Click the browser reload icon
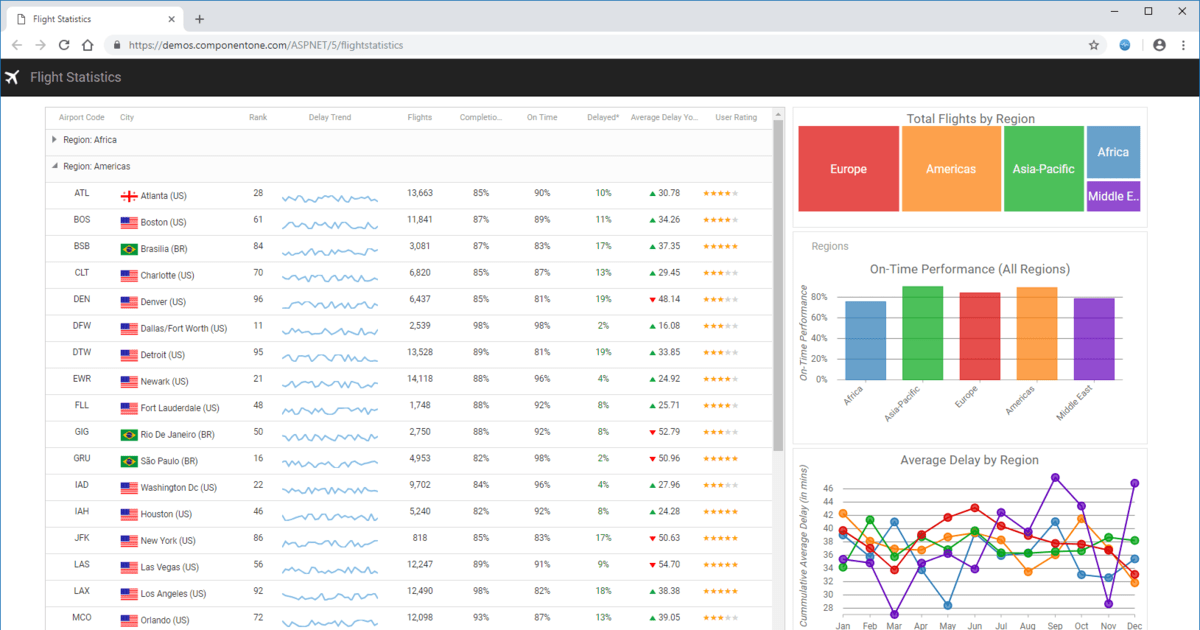 (64, 44)
